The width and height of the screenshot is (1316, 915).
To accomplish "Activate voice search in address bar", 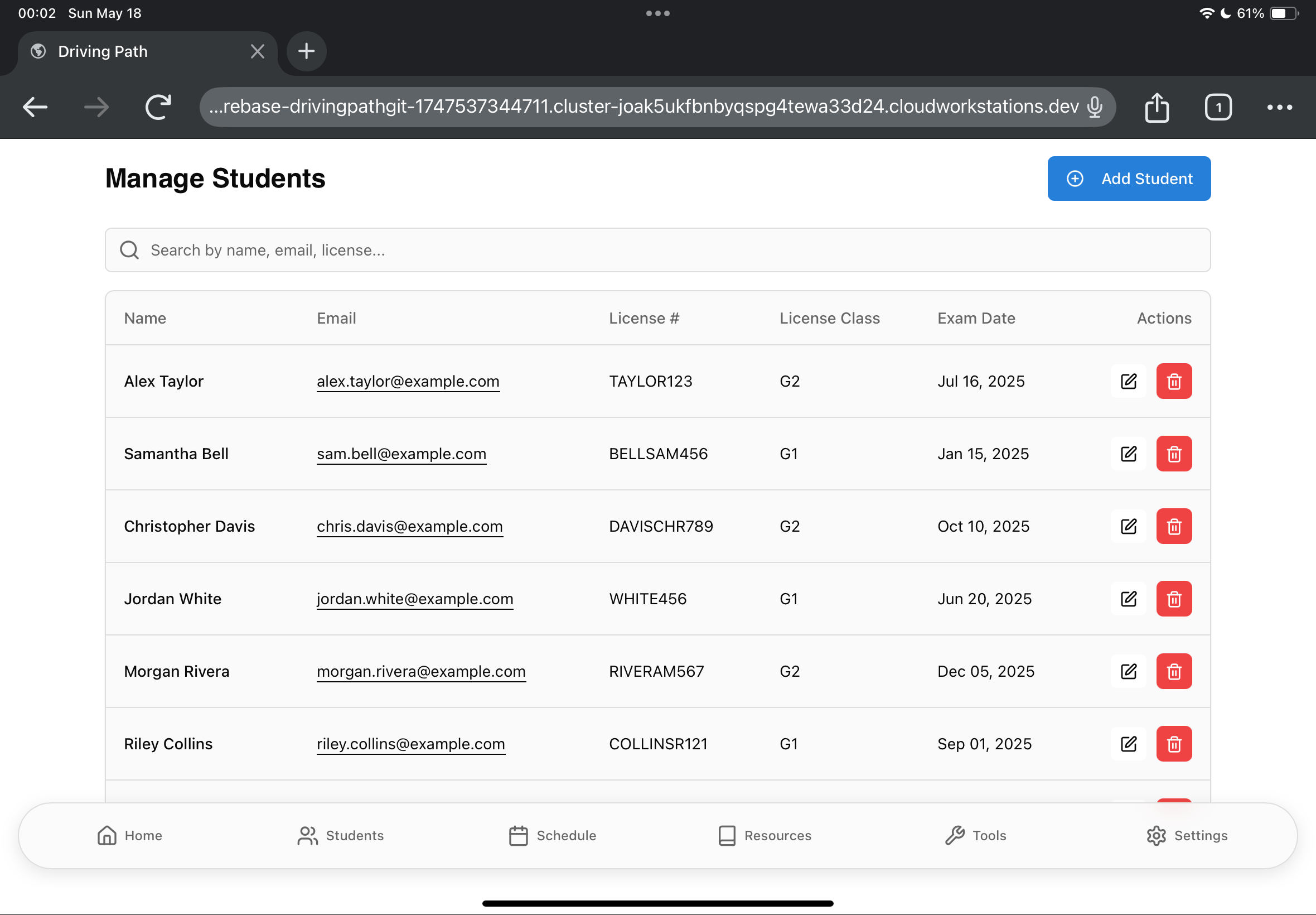I will pos(1094,107).
